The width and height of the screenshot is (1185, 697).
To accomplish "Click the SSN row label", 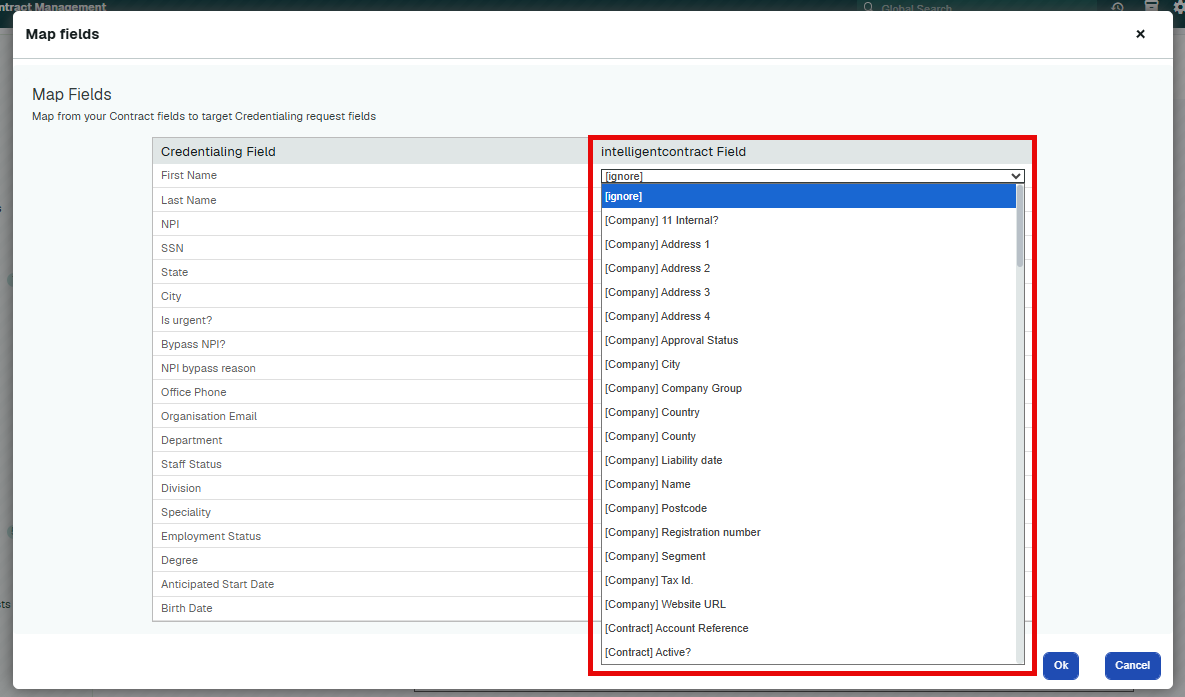I will coord(172,248).
